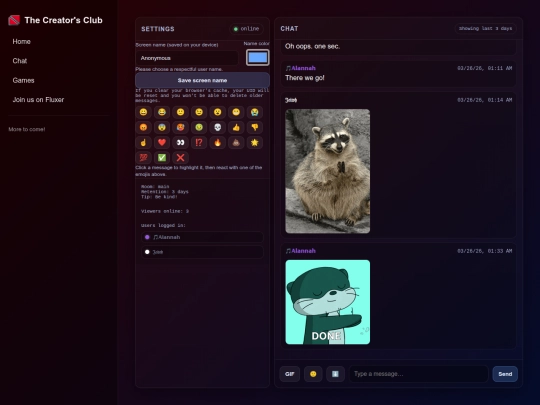Image resolution: width=540 pixels, height=405 pixels.
Task: React with the screaming in fear emoji
Action: [x=162, y=127]
